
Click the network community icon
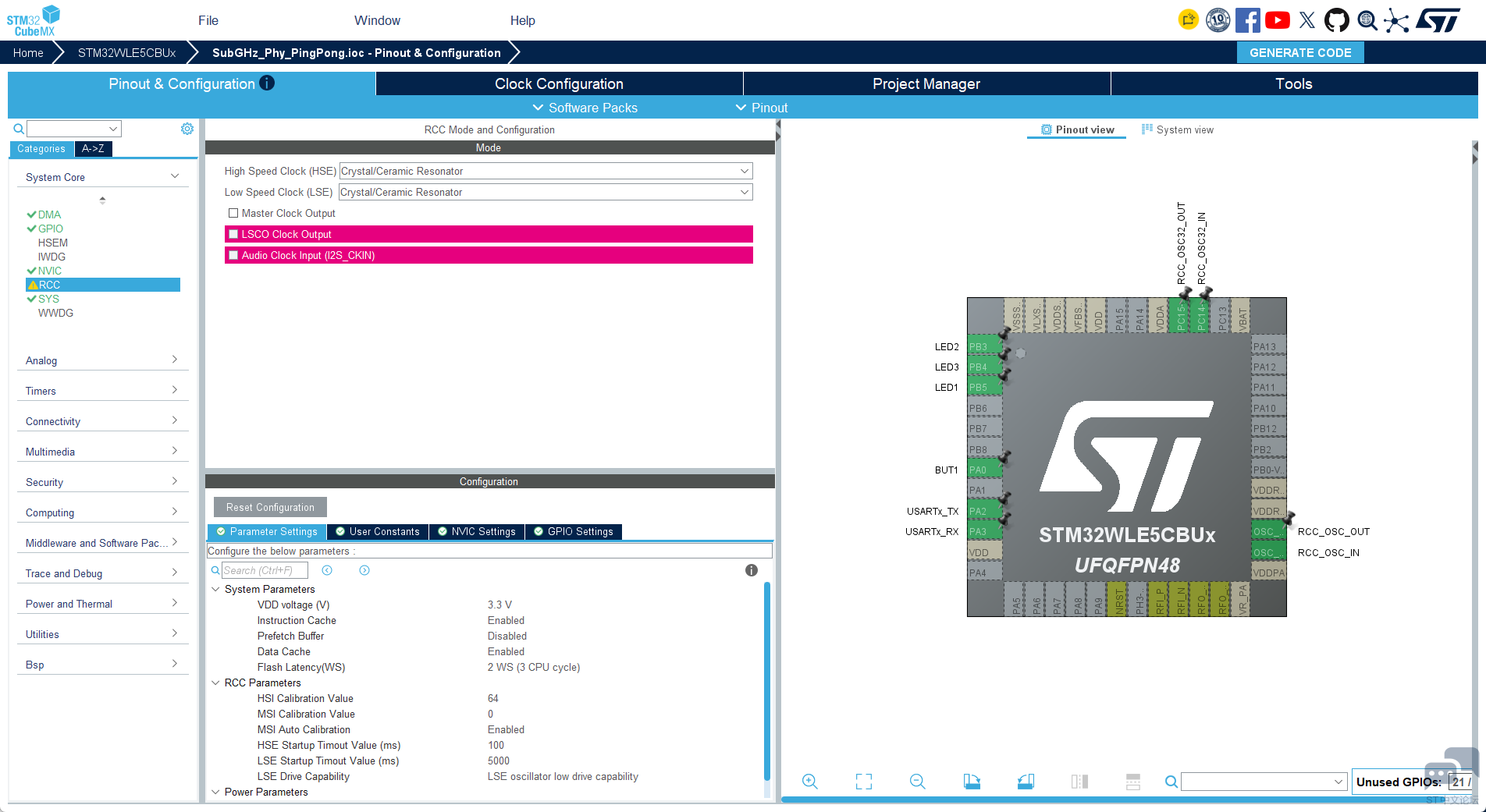tap(1397, 20)
